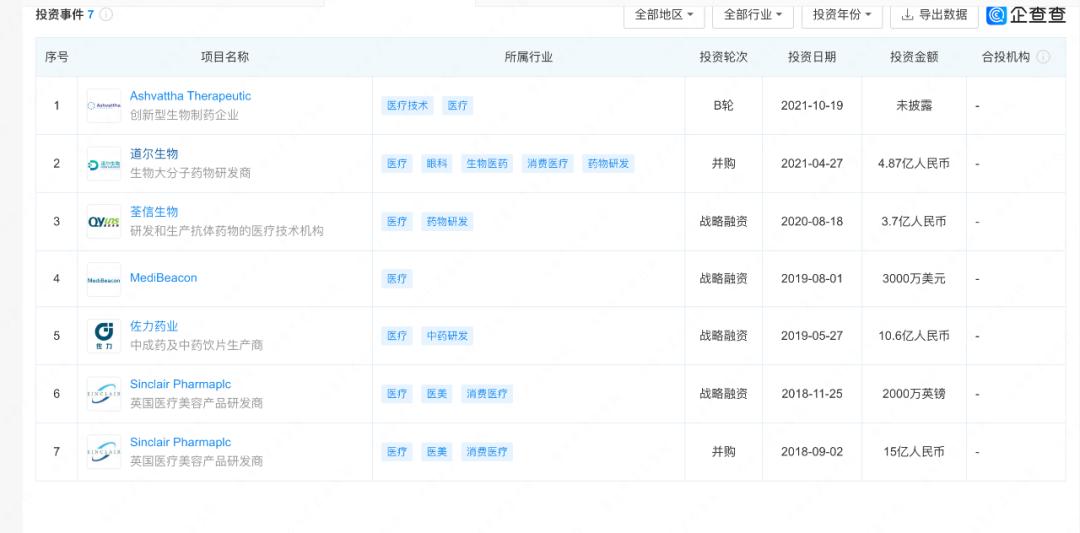Open the MediBeacon project link
Screen dimensions: 1080x533
tap(163, 278)
